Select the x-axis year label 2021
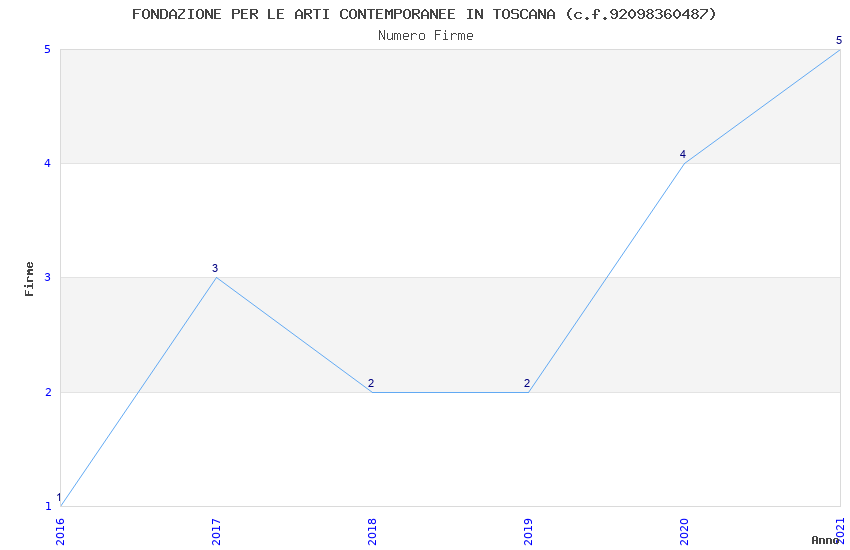Viewport: 850px width, 550px height. 841,532
